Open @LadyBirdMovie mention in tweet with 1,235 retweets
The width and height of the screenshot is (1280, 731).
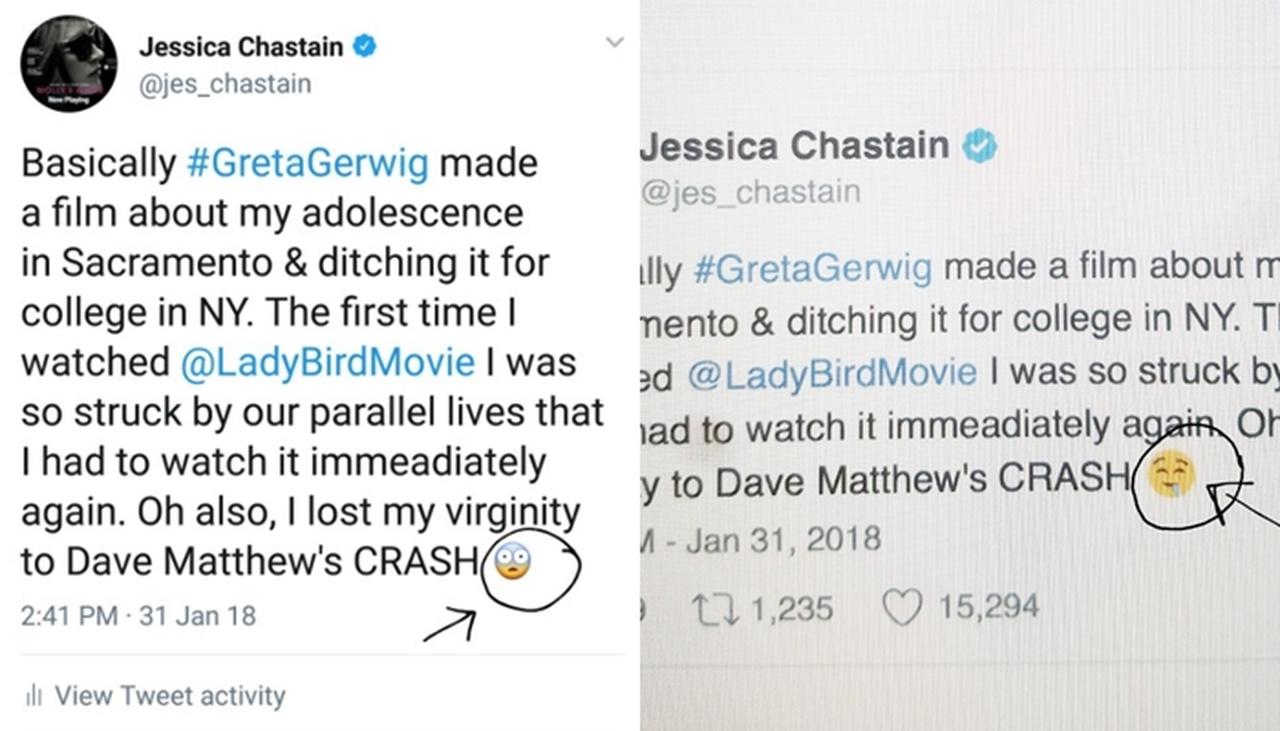(831, 373)
